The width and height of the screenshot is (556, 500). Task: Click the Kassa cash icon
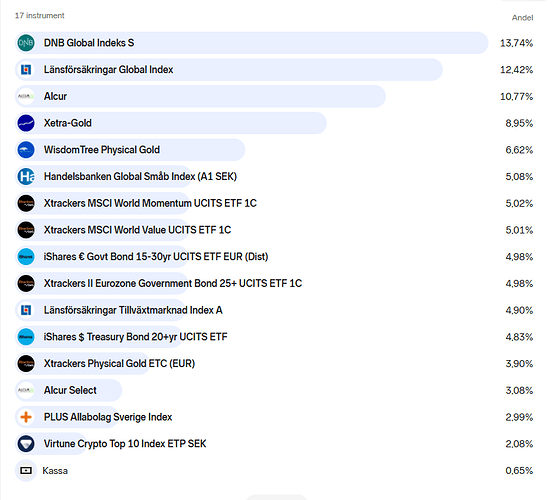point(26,471)
